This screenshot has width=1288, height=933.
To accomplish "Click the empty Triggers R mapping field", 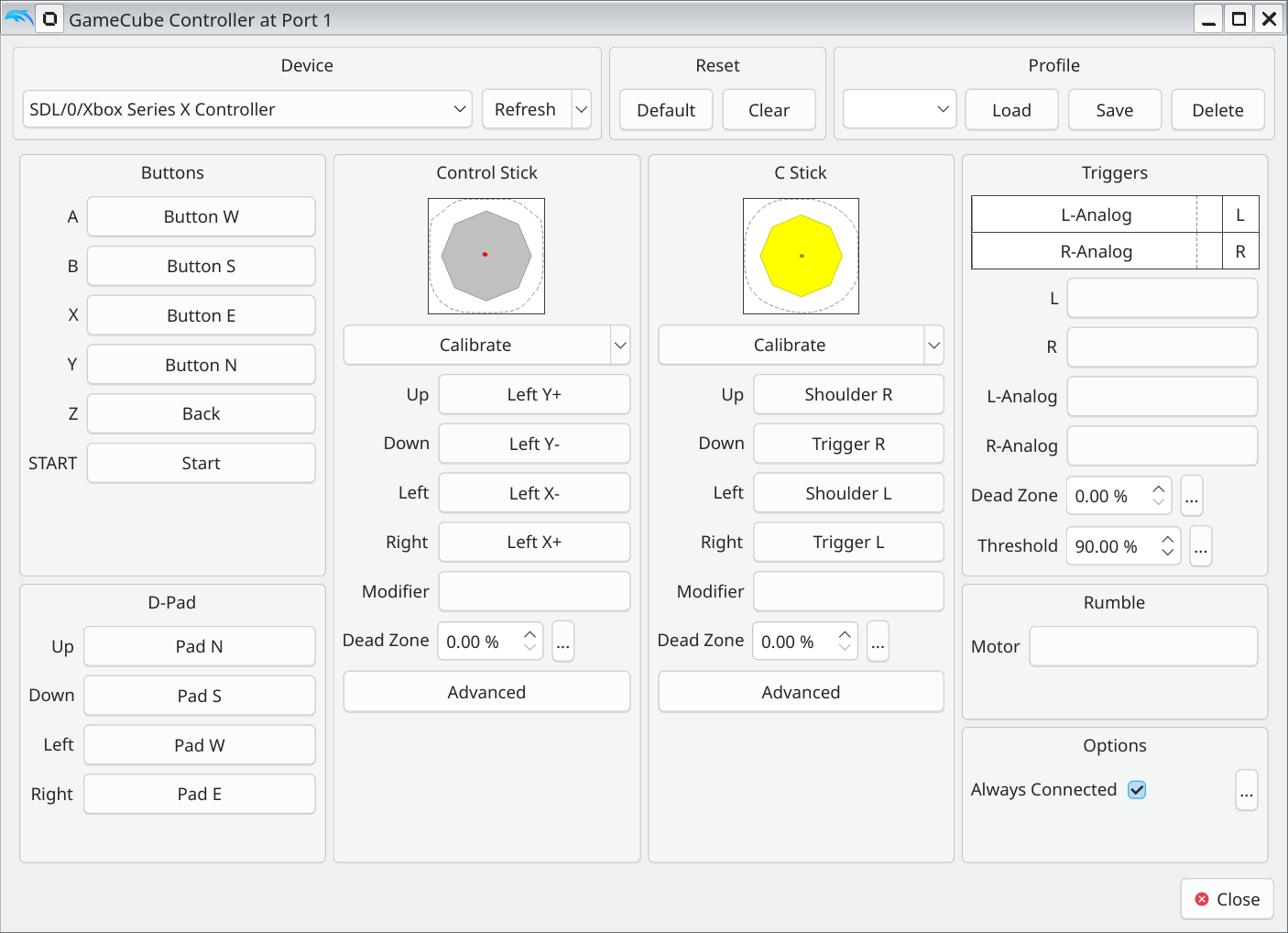I will point(1162,347).
